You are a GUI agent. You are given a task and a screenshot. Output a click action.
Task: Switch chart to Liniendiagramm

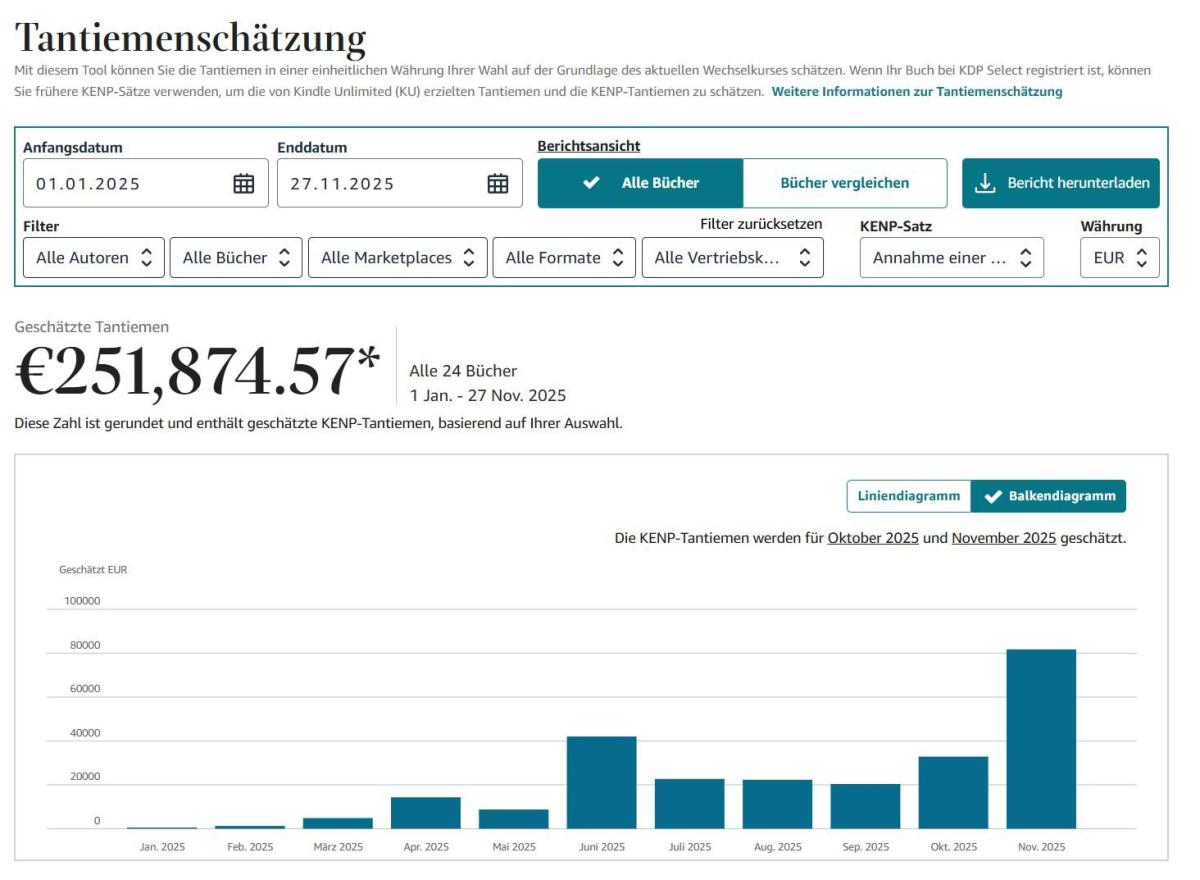tap(909, 496)
